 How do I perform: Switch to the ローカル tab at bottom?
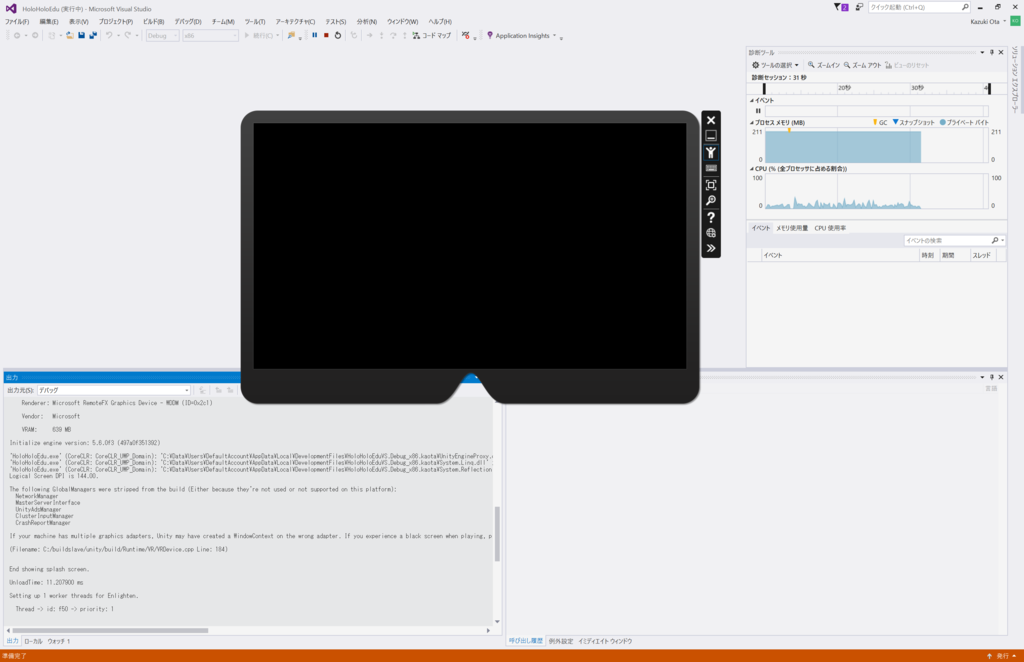click(33, 641)
